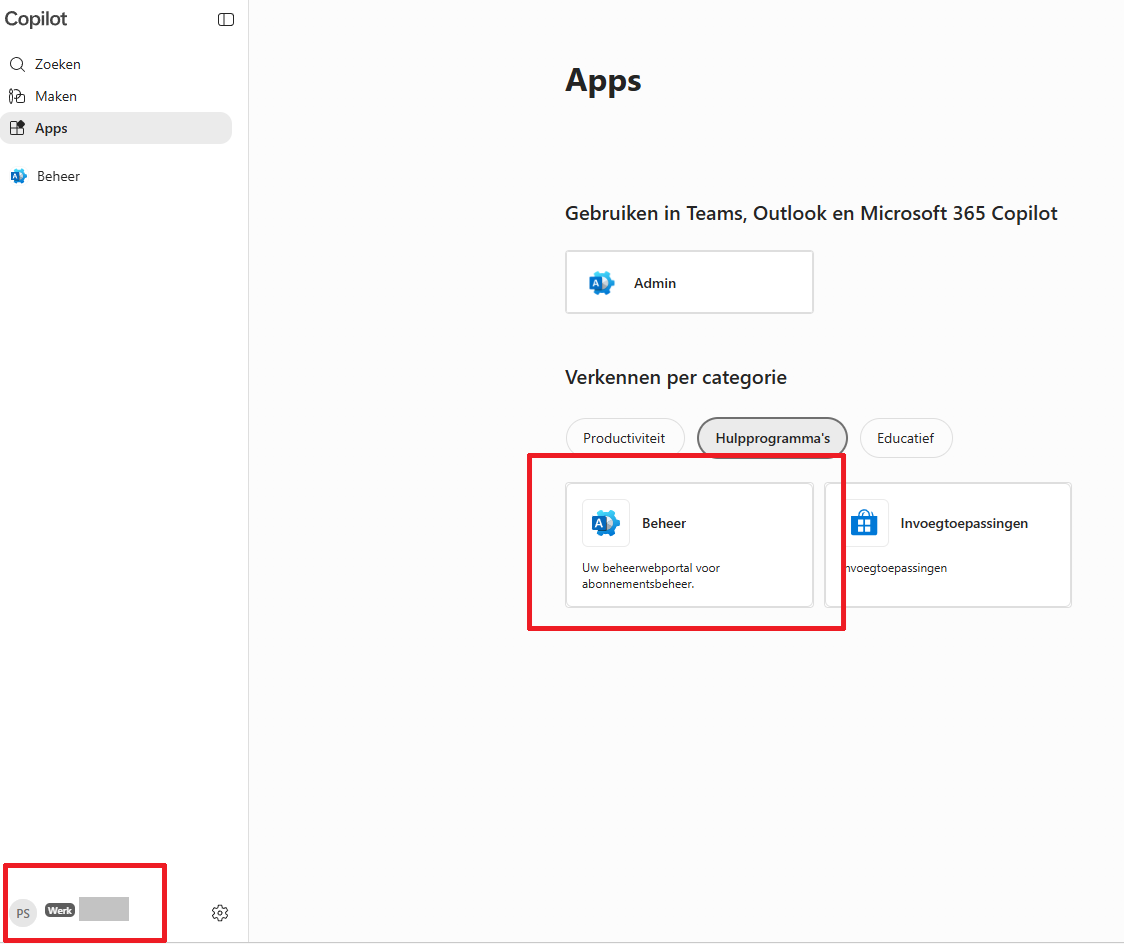Click the Zoeken magnifier icon
This screenshot has width=1124, height=946.
[x=17, y=64]
